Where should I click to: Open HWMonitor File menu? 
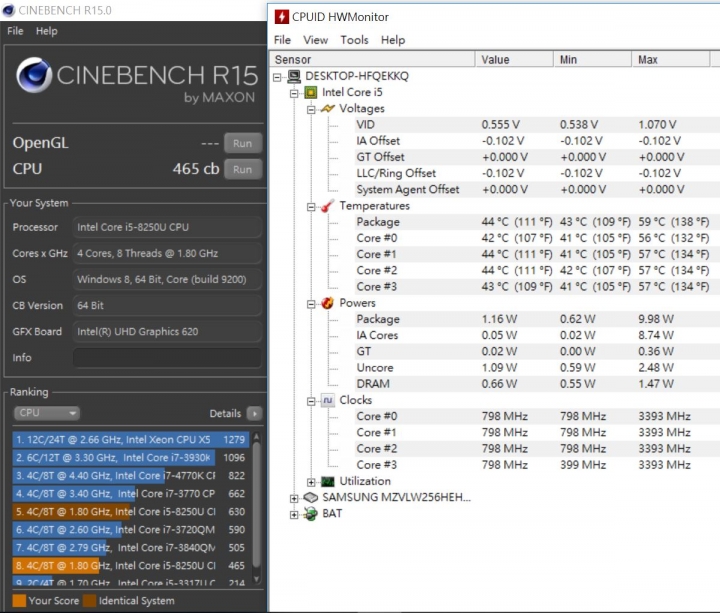(x=282, y=40)
